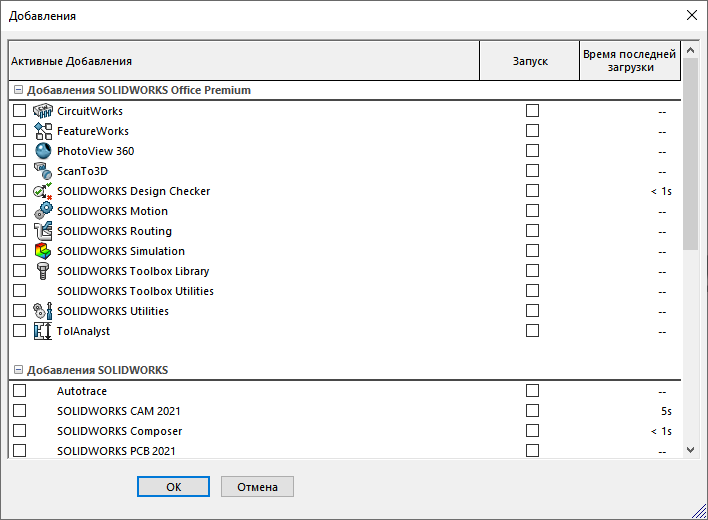Click the PhotoView 360 icon
Image resolution: width=708 pixels, height=520 pixels.
pos(43,151)
